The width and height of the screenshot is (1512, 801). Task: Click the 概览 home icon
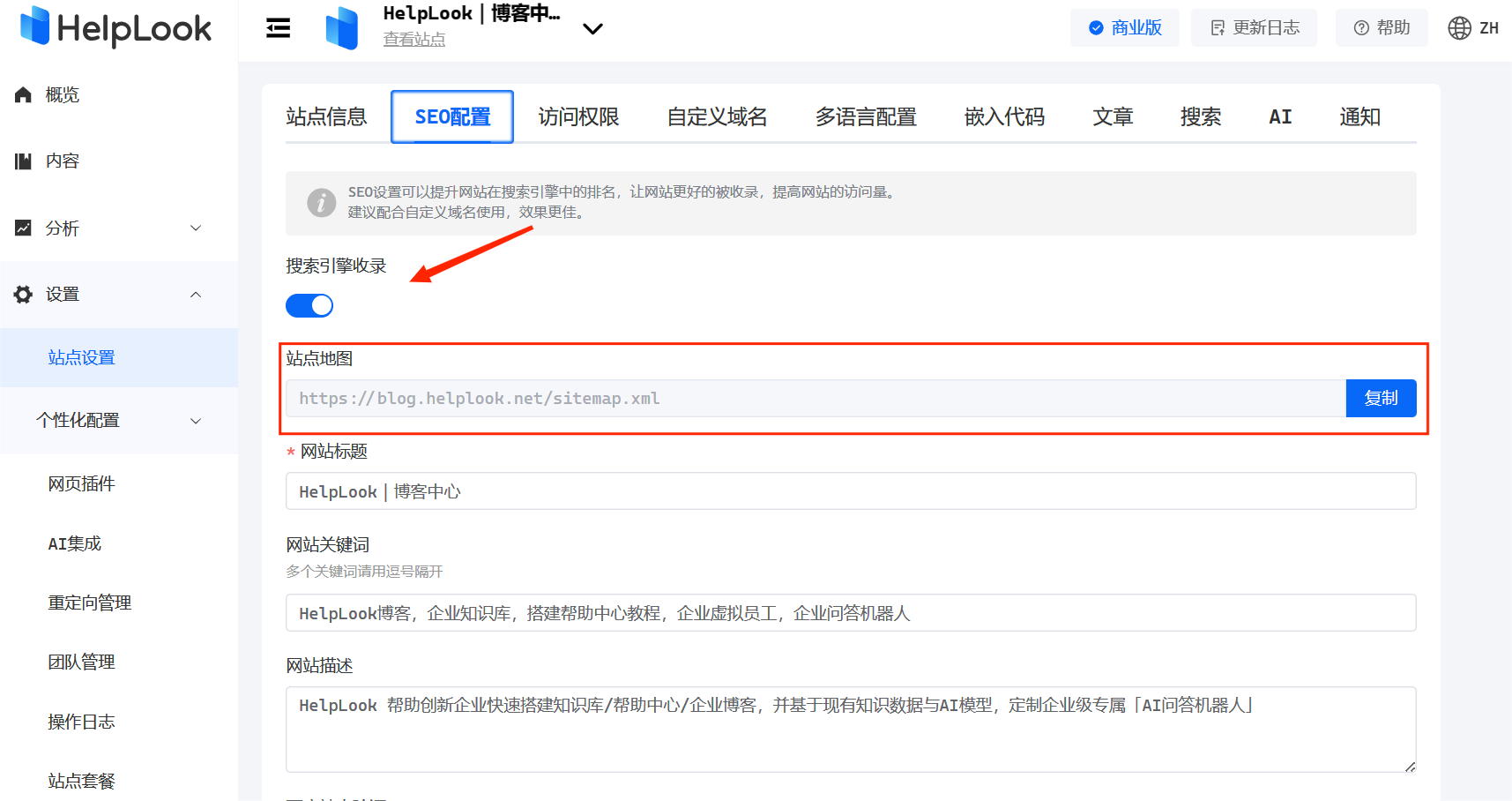(x=24, y=94)
